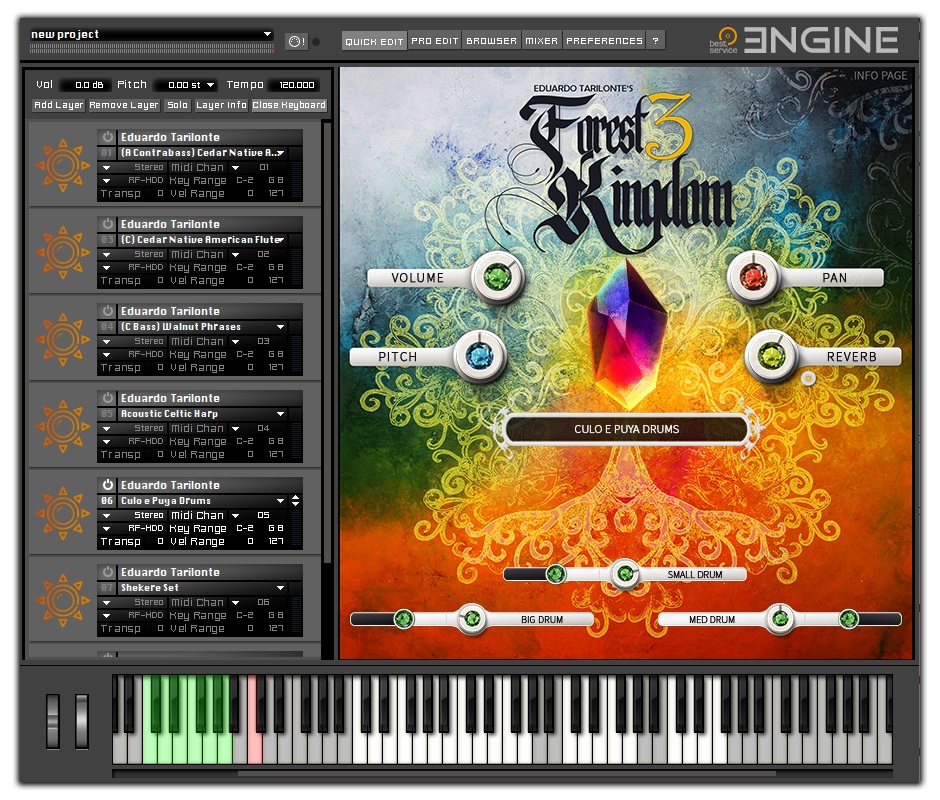
Task: Click sun icon of Walnut Phrases layer
Action: 62,339
